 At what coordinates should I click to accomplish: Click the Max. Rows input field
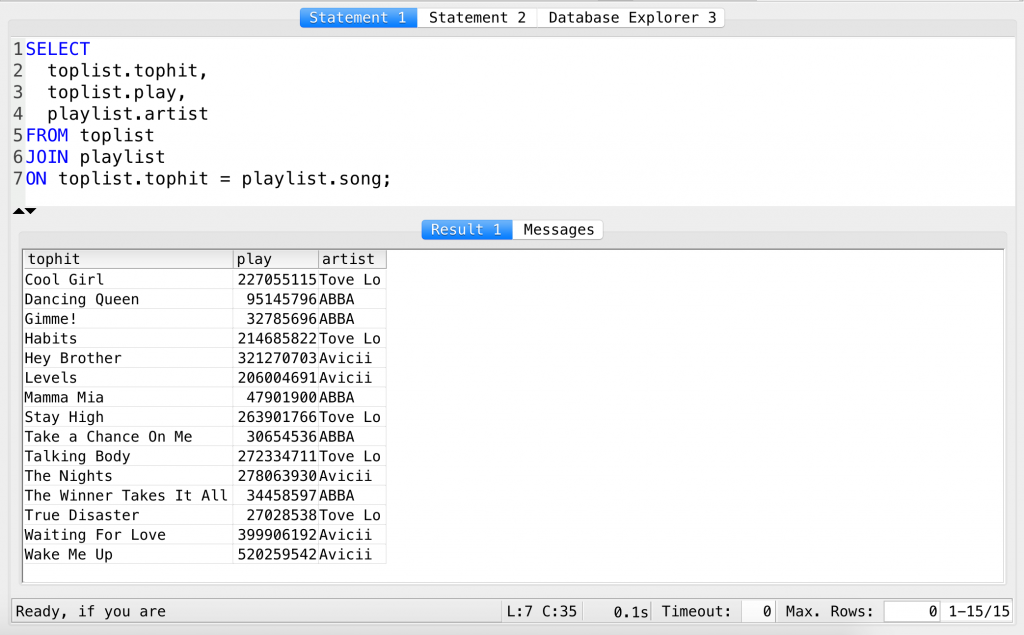click(911, 611)
